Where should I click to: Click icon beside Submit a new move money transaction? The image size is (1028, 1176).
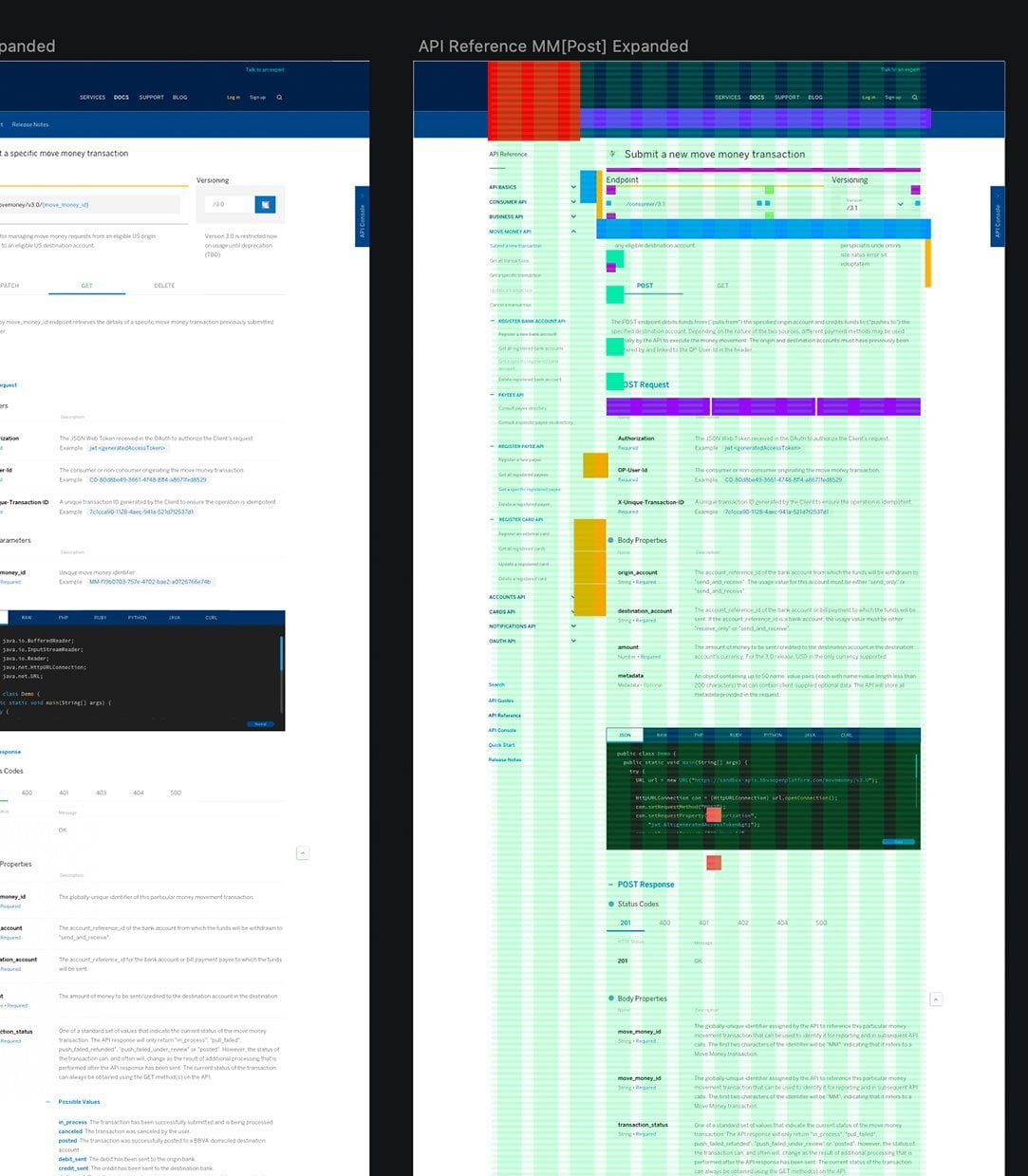click(x=613, y=154)
